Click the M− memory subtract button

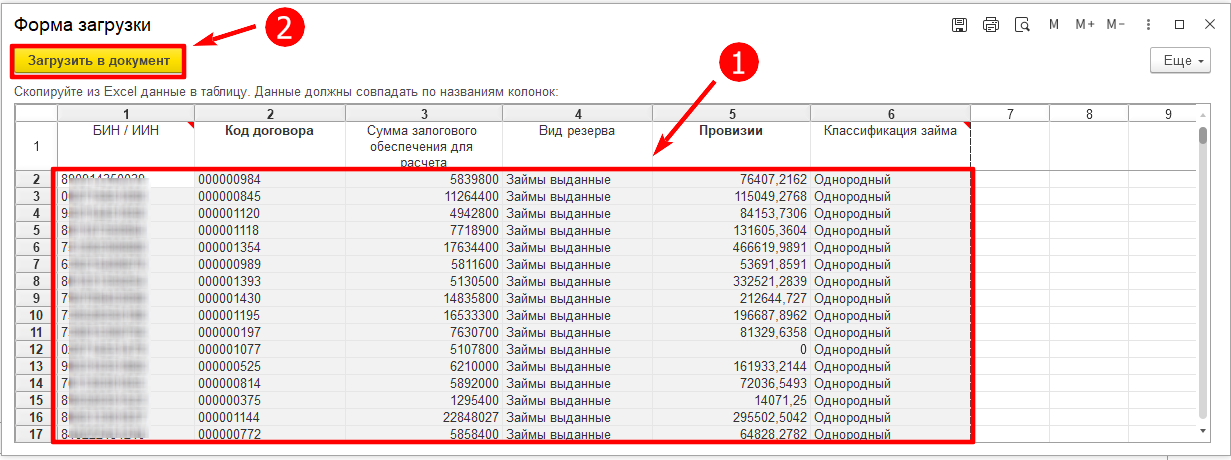coord(1116,25)
